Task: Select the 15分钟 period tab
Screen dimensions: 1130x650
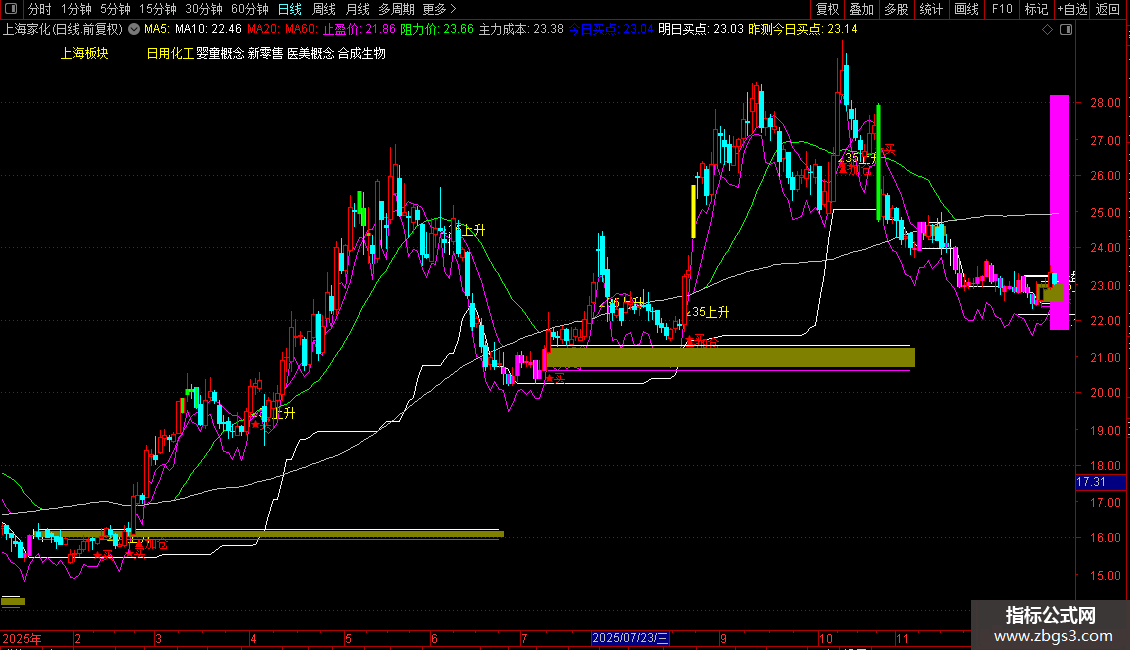Action: tap(158, 9)
